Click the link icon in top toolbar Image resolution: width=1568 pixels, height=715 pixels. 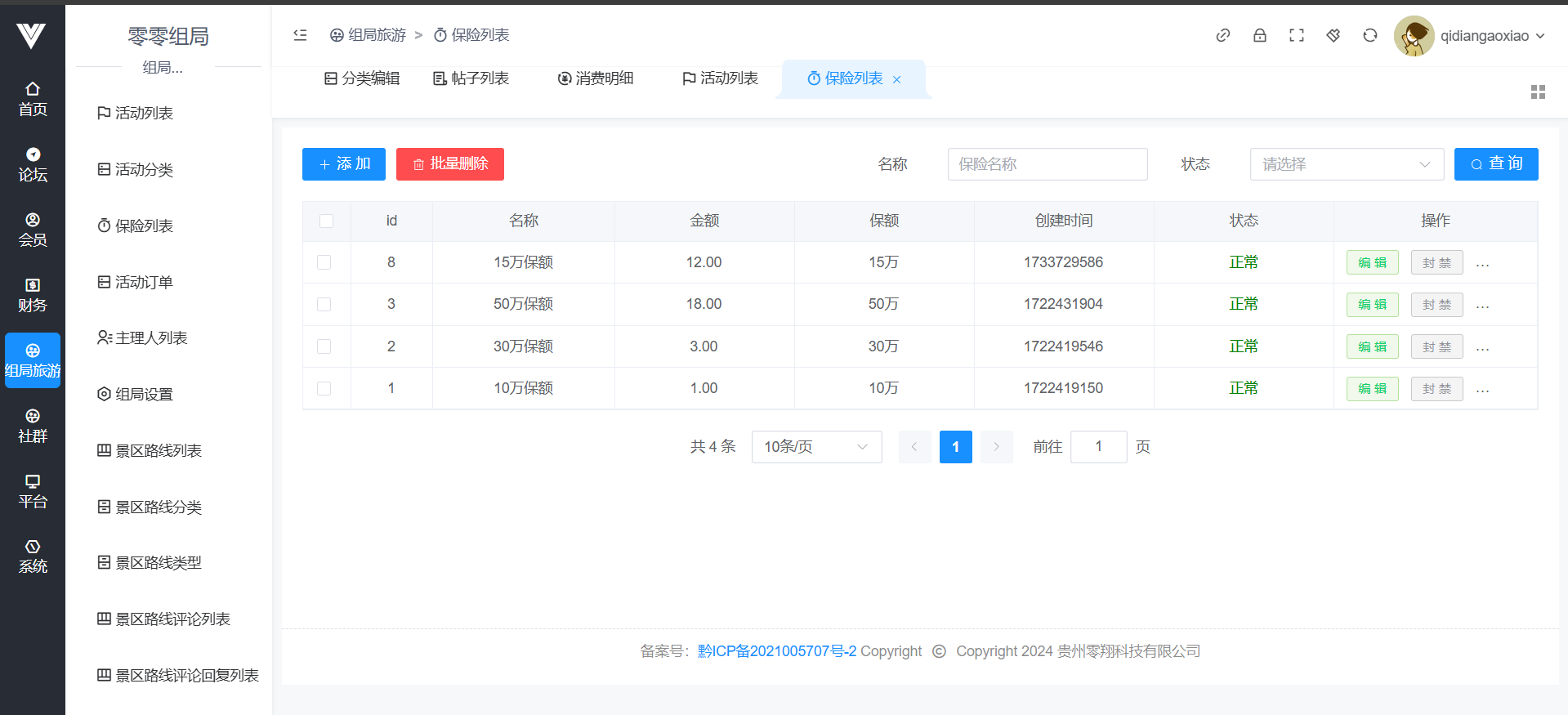pyautogui.click(x=1222, y=35)
